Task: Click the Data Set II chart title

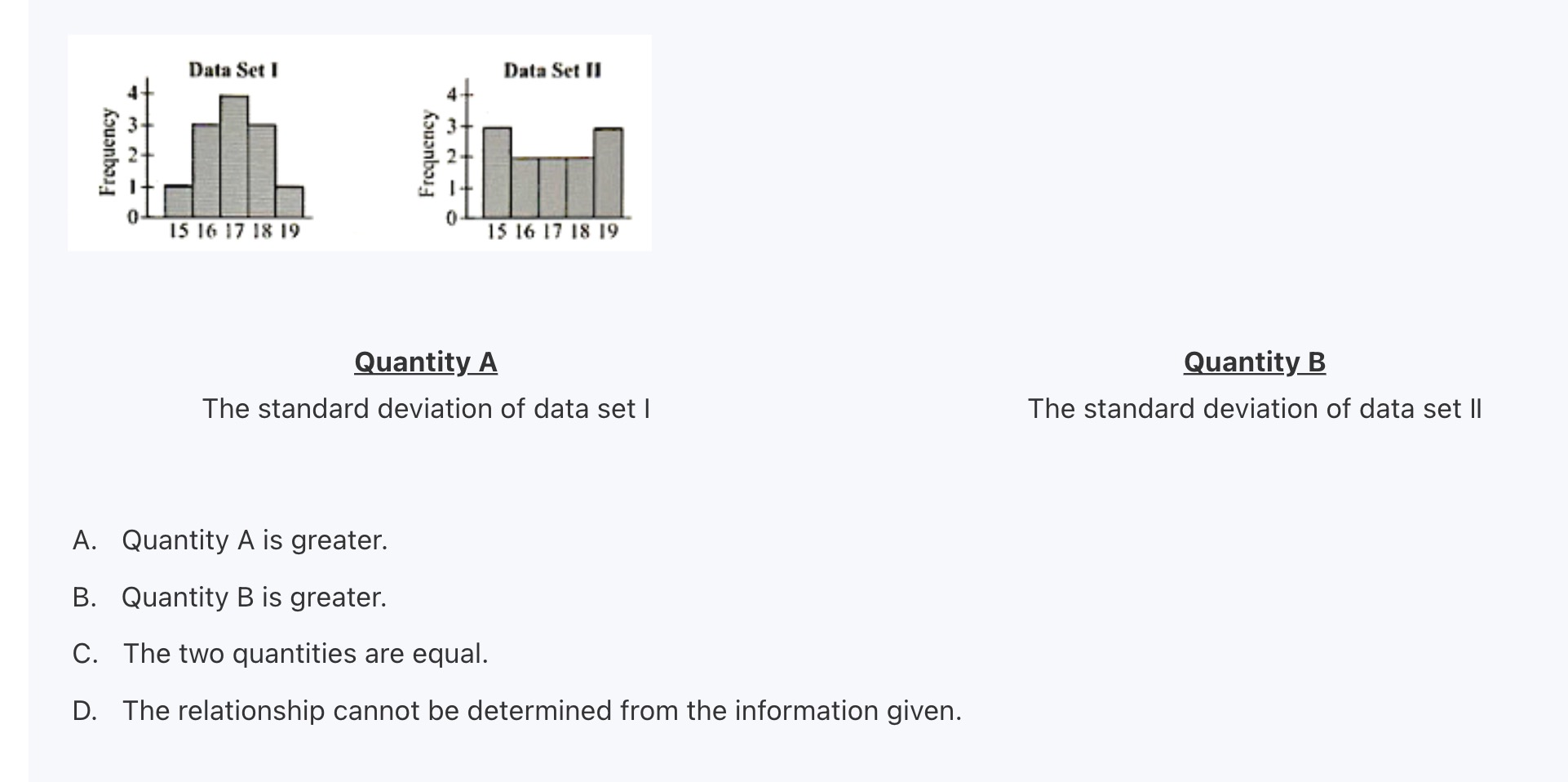Action: pyautogui.click(x=552, y=71)
